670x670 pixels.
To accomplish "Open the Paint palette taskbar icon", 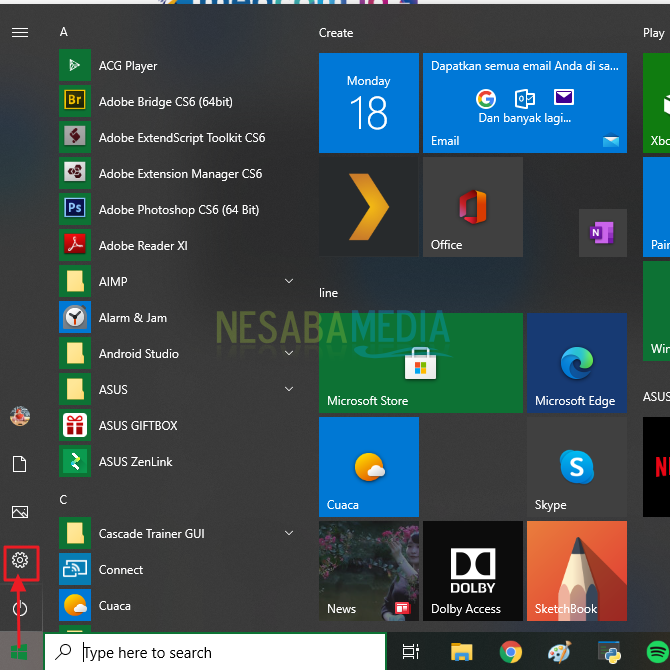I will (x=560, y=652).
